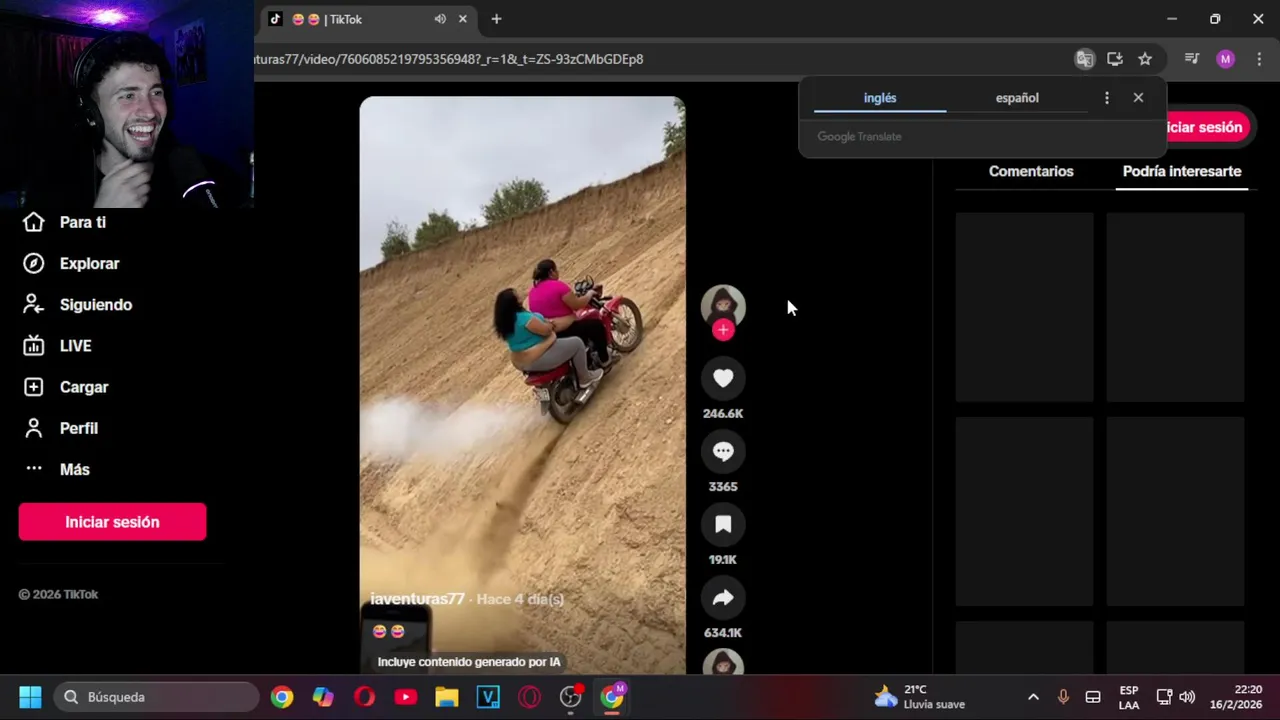Click the taskbar Búsqueda search box
Image resolution: width=1280 pixels, height=720 pixels.
157,697
